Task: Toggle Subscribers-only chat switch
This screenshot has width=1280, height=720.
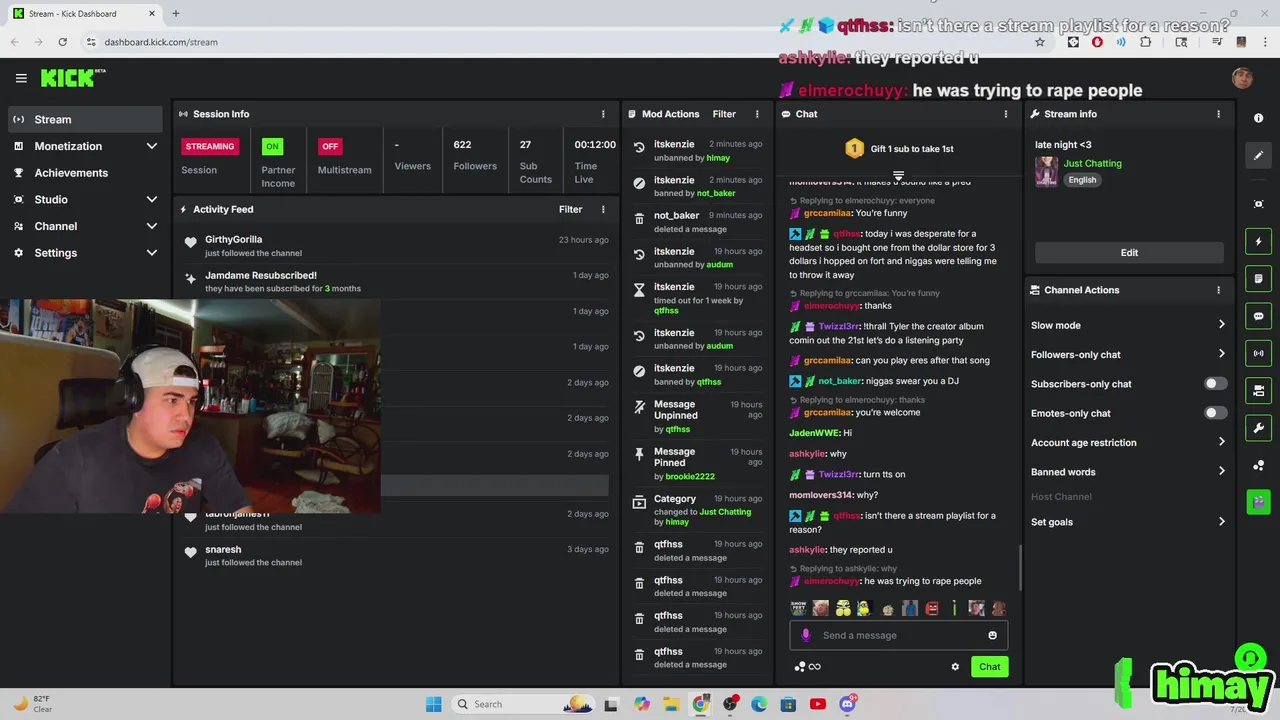Action: pos(1214,384)
